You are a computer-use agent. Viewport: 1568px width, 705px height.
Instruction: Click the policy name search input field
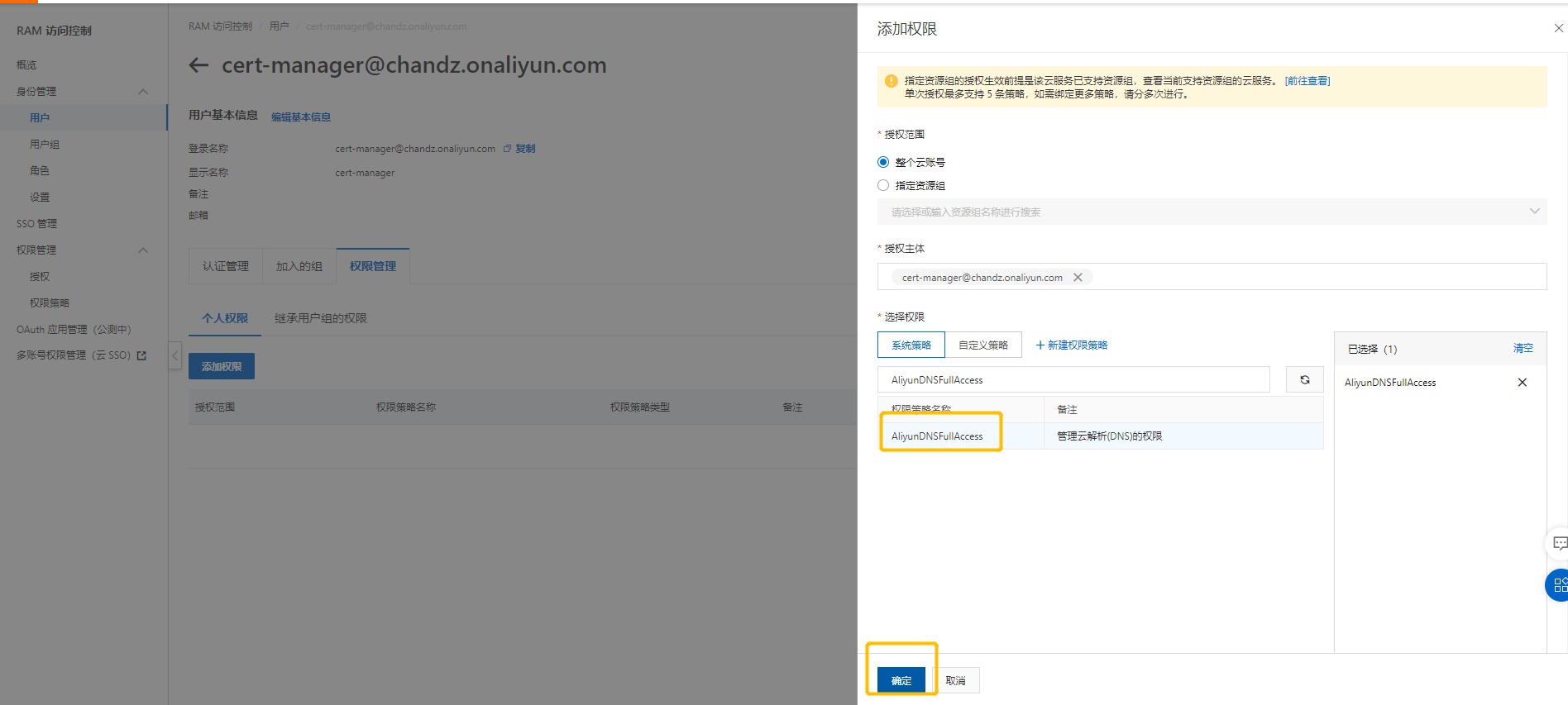(1073, 379)
